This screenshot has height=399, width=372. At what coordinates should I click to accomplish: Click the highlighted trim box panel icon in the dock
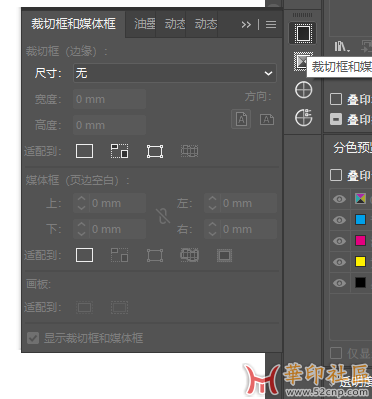coord(303,33)
